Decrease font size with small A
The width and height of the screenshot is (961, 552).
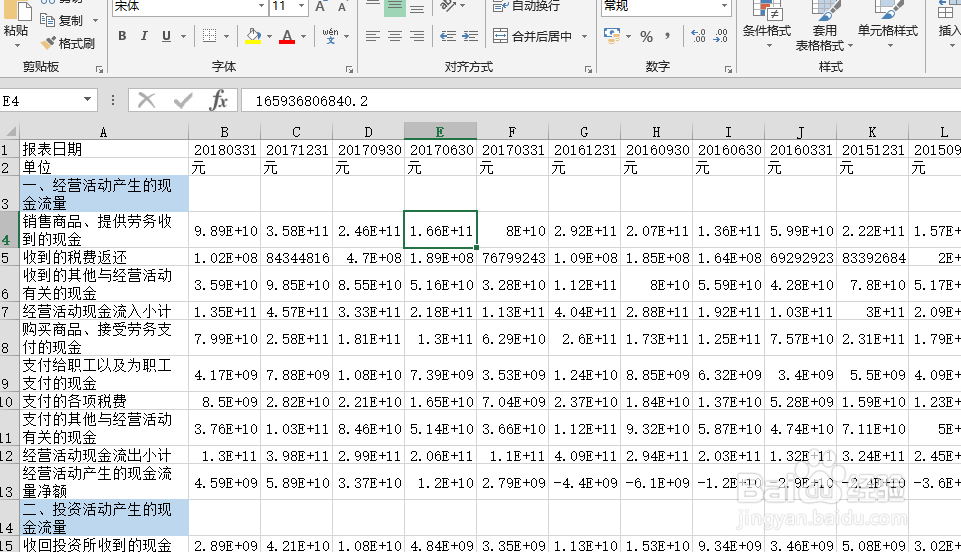[342, 7]
